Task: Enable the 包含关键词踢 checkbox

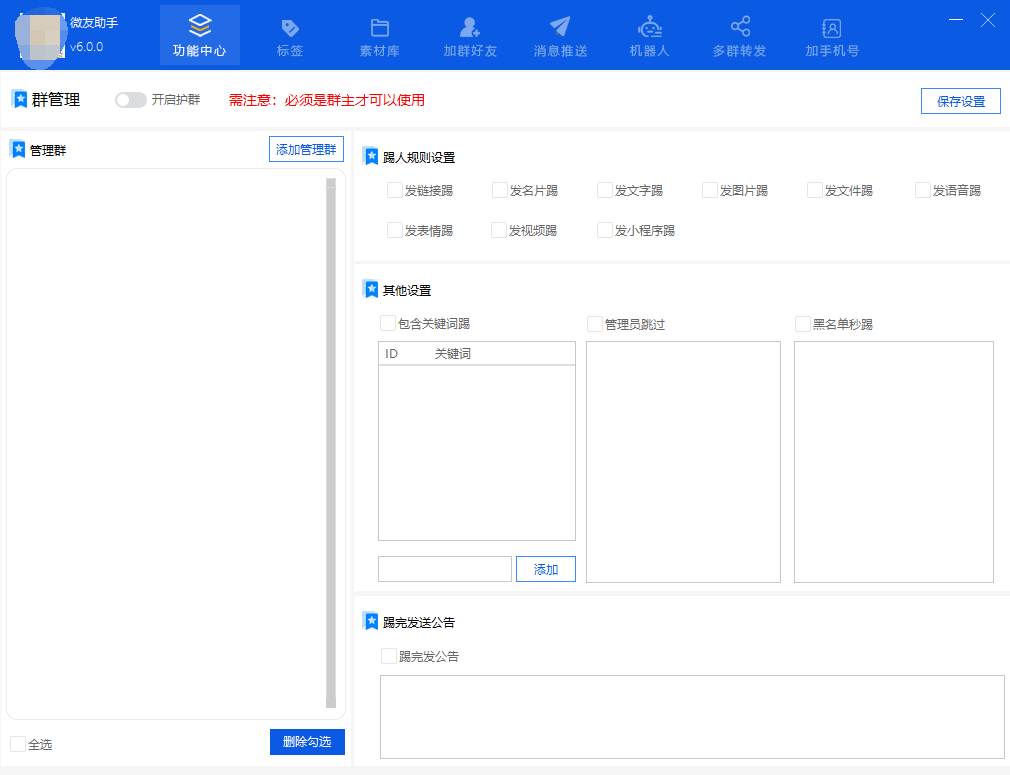Action: click(x=388, y=323)
